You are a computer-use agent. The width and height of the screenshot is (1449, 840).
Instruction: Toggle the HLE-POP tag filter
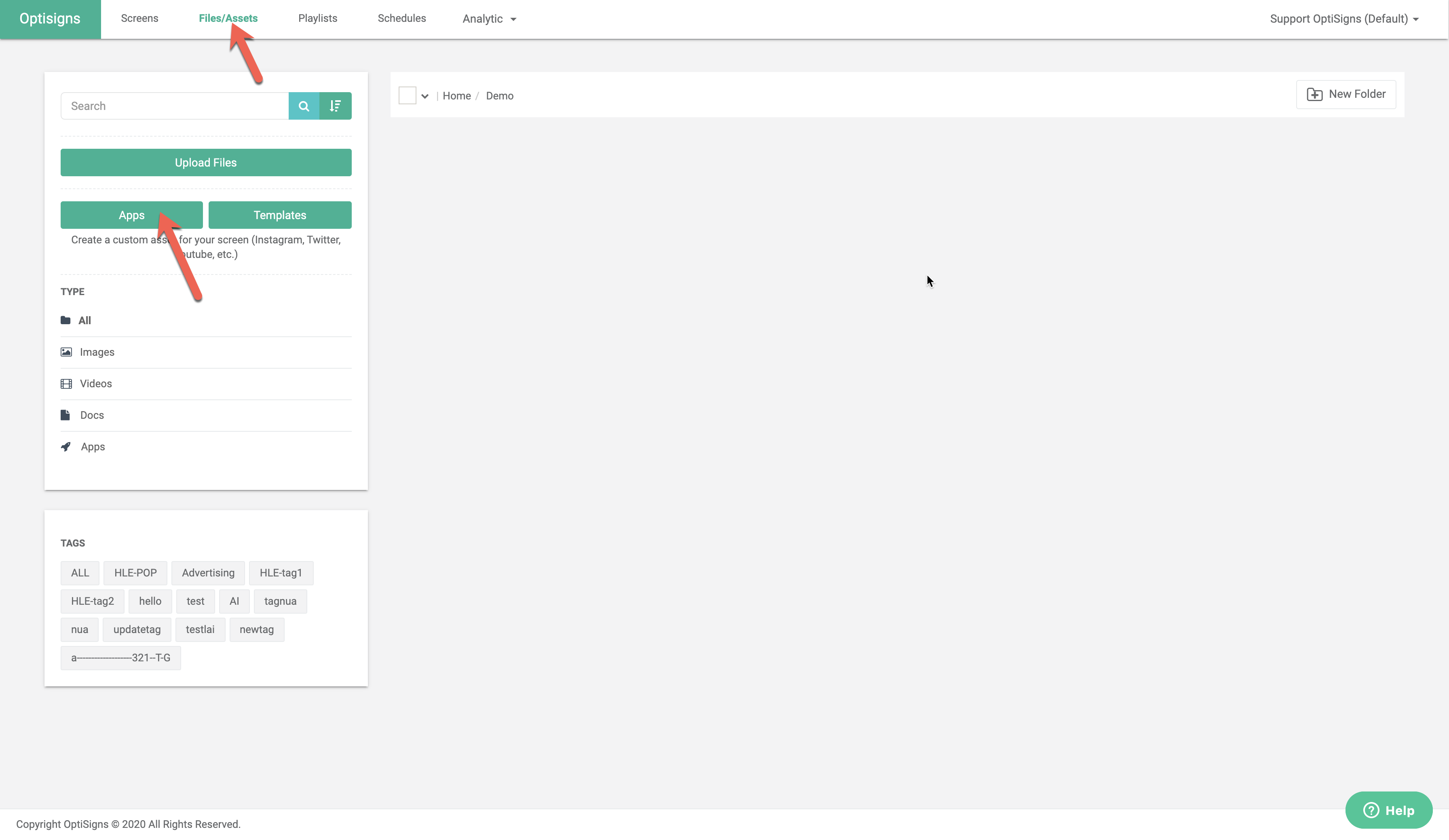click(x=135, y=573)
